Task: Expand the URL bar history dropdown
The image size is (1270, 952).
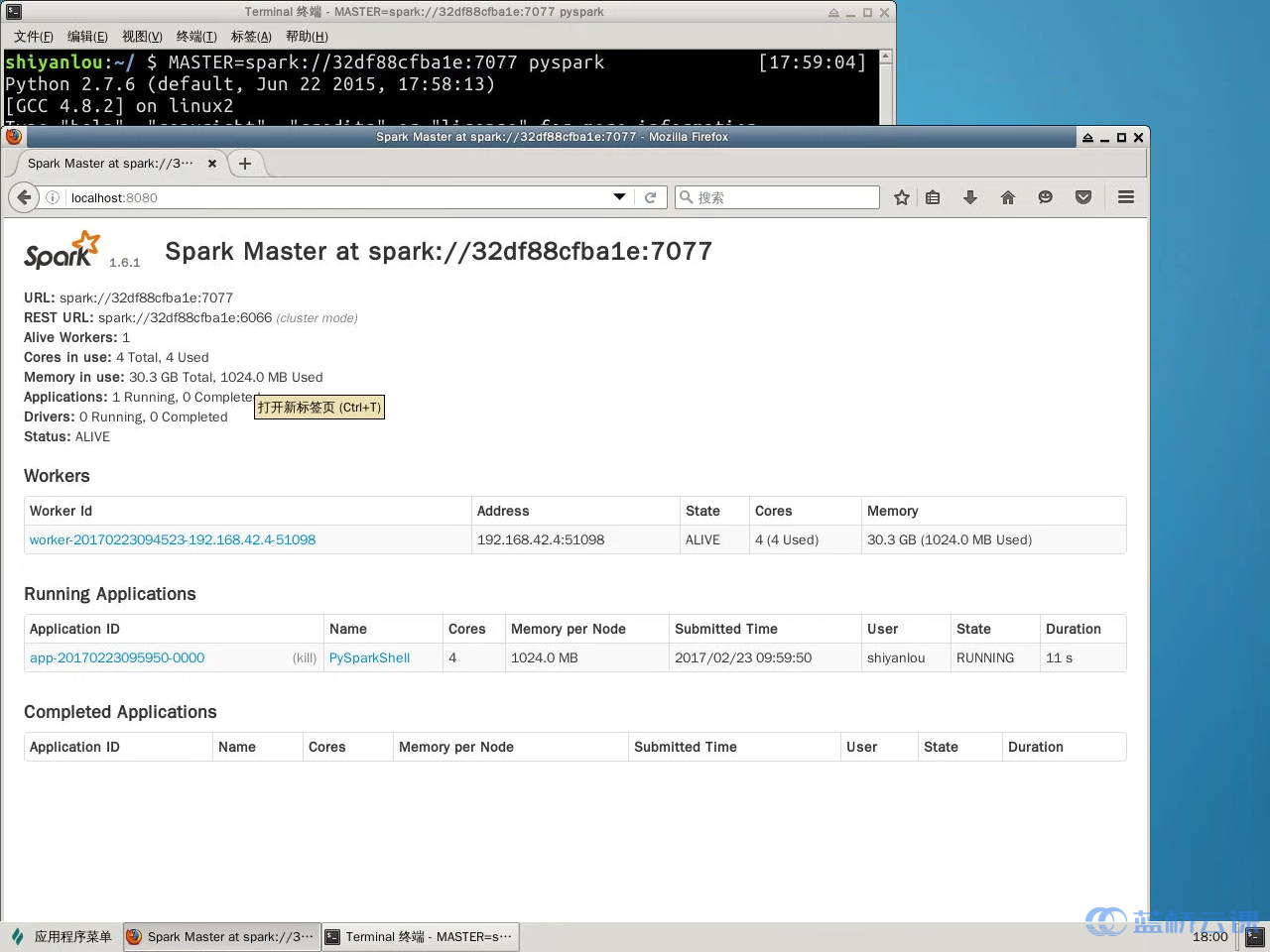Action: point(619,197)
